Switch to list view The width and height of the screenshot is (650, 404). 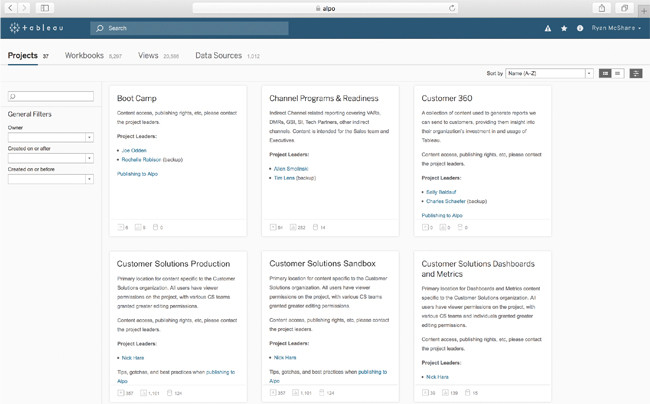point(618,73)
